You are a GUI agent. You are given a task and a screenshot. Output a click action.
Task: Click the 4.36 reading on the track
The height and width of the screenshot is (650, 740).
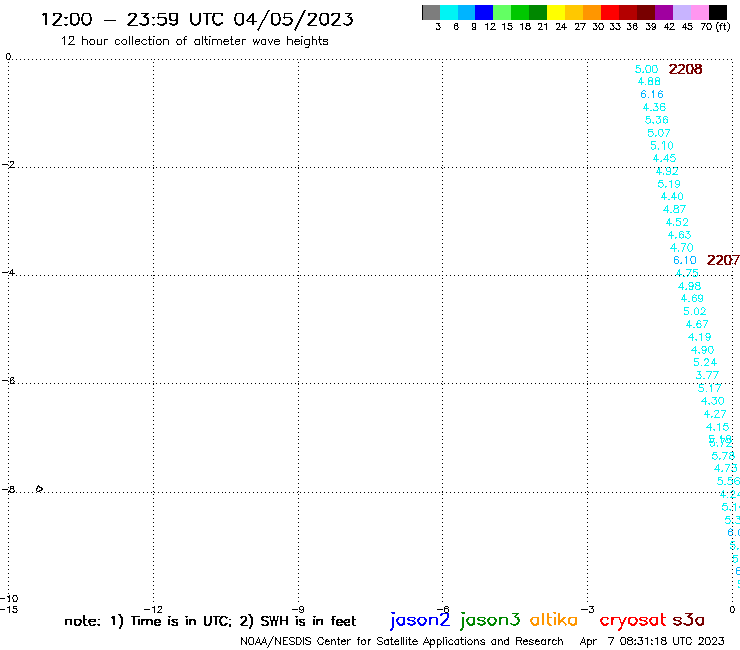654,107
